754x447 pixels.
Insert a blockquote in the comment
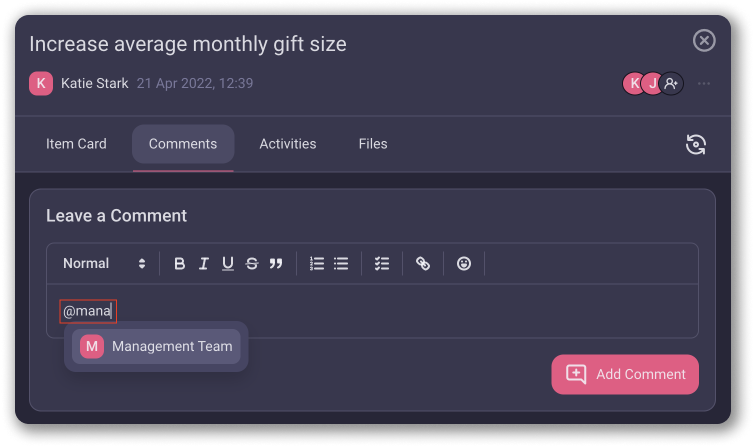(276, 264)
